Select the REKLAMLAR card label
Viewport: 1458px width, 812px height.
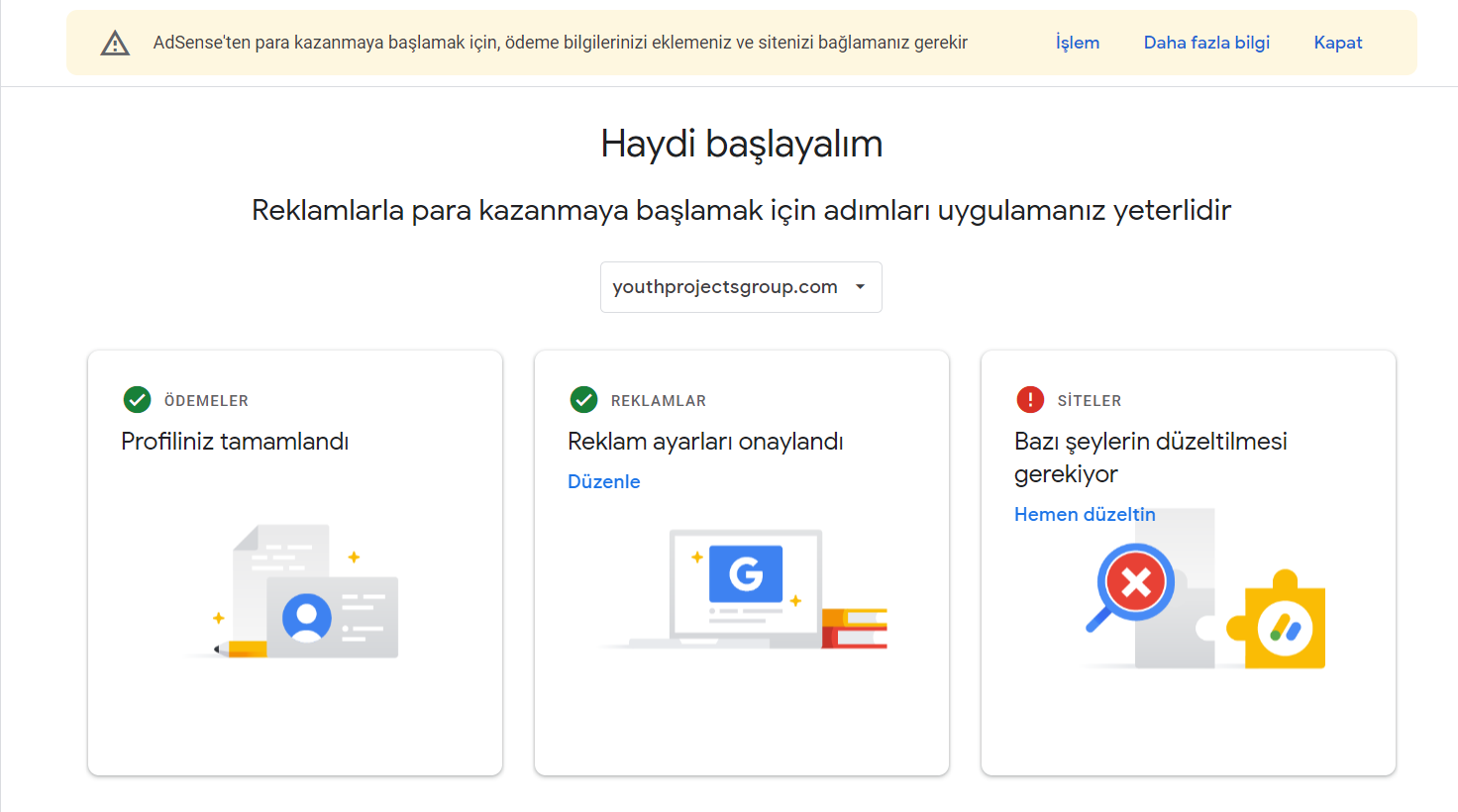[x=659, y=401]
